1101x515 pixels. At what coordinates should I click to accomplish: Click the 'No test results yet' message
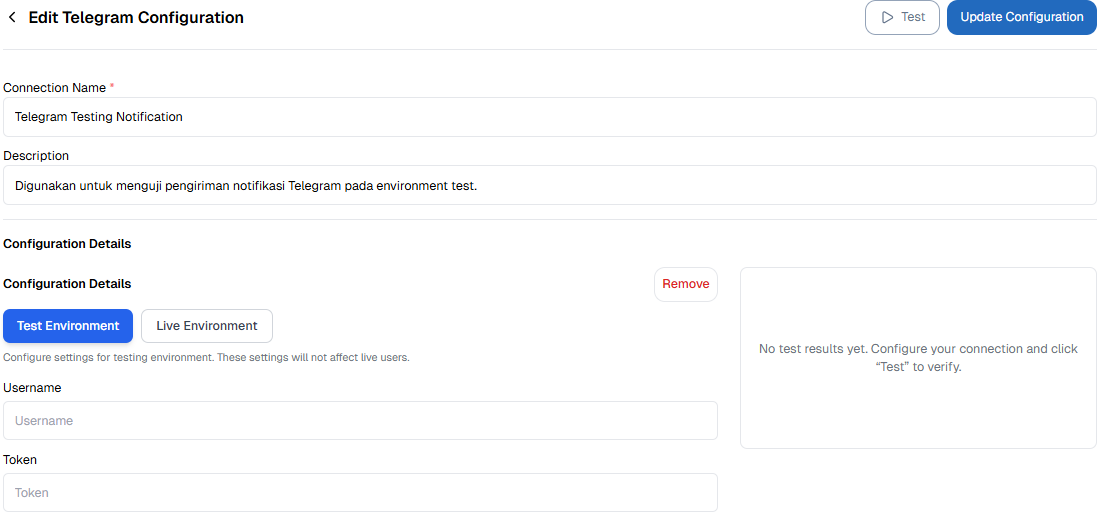tap(918, 358)
